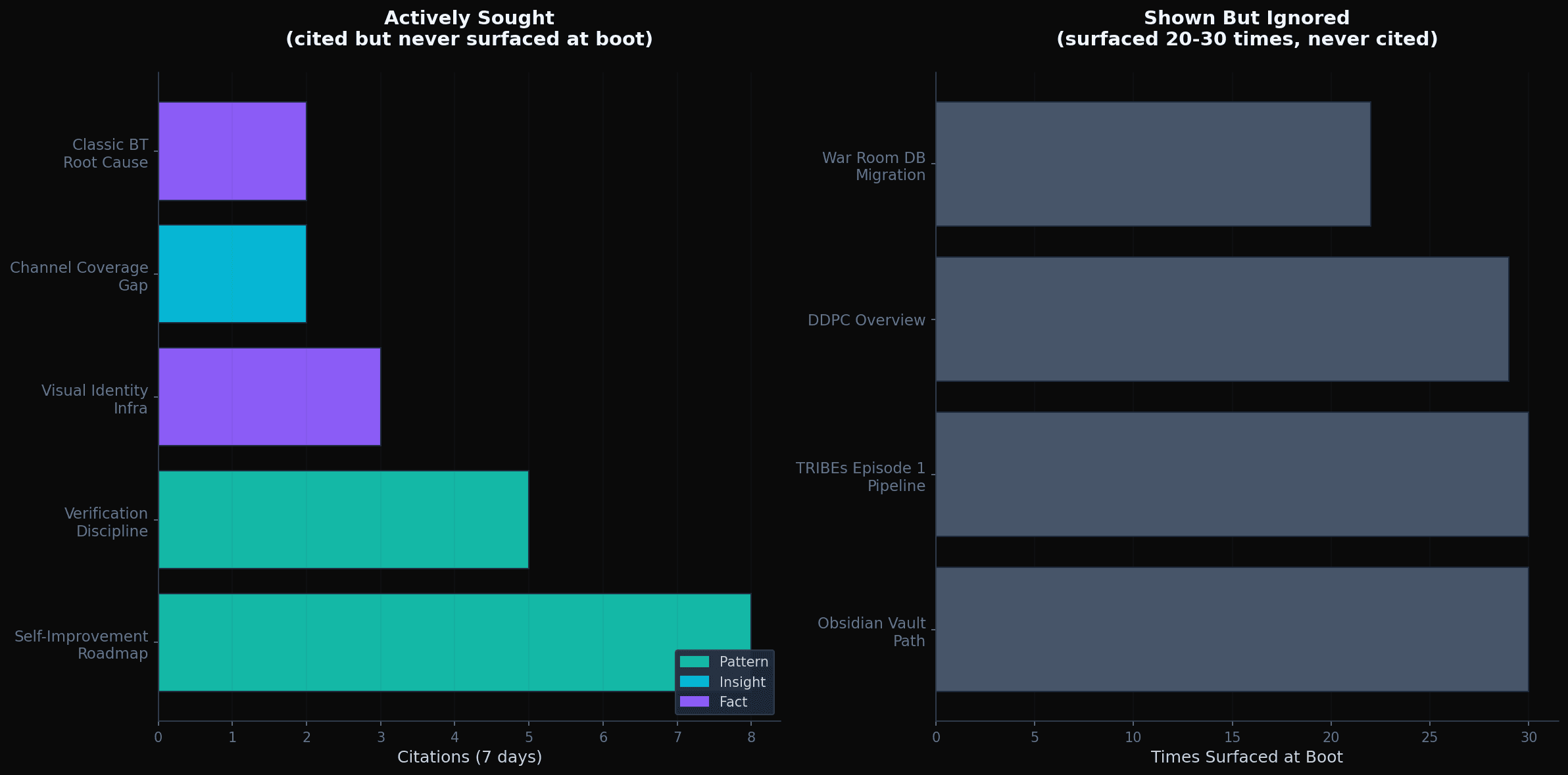
Task: Click the War Room DB Migration bar
Action: (x=1152, y=164)
